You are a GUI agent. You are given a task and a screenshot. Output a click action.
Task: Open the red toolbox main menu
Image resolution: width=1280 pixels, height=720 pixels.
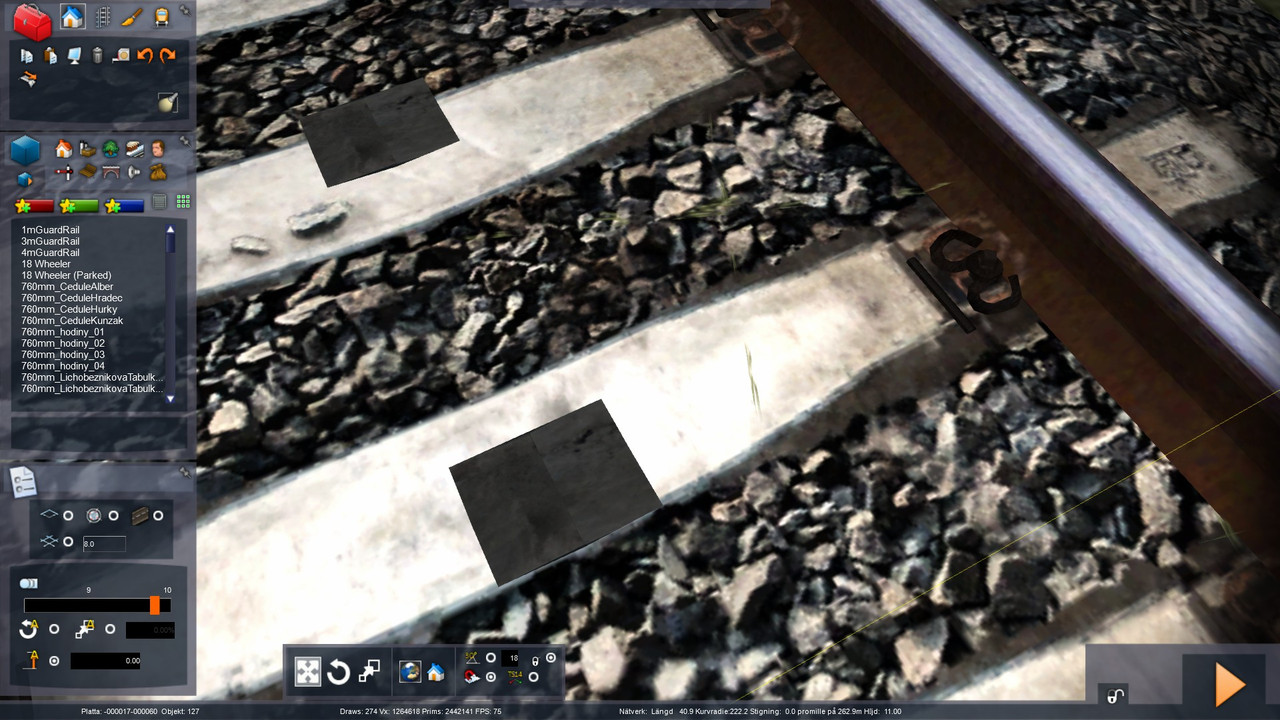tap(33, 20)
